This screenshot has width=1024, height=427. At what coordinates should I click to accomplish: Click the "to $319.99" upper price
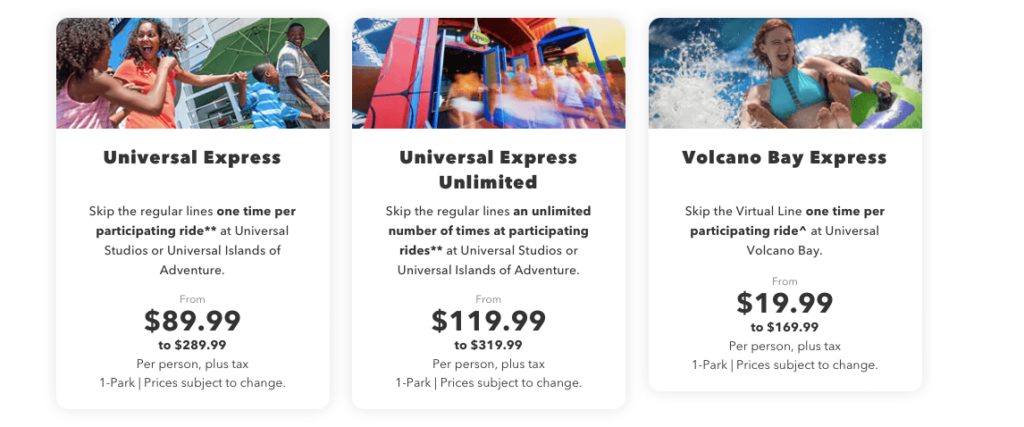(488, 345)
